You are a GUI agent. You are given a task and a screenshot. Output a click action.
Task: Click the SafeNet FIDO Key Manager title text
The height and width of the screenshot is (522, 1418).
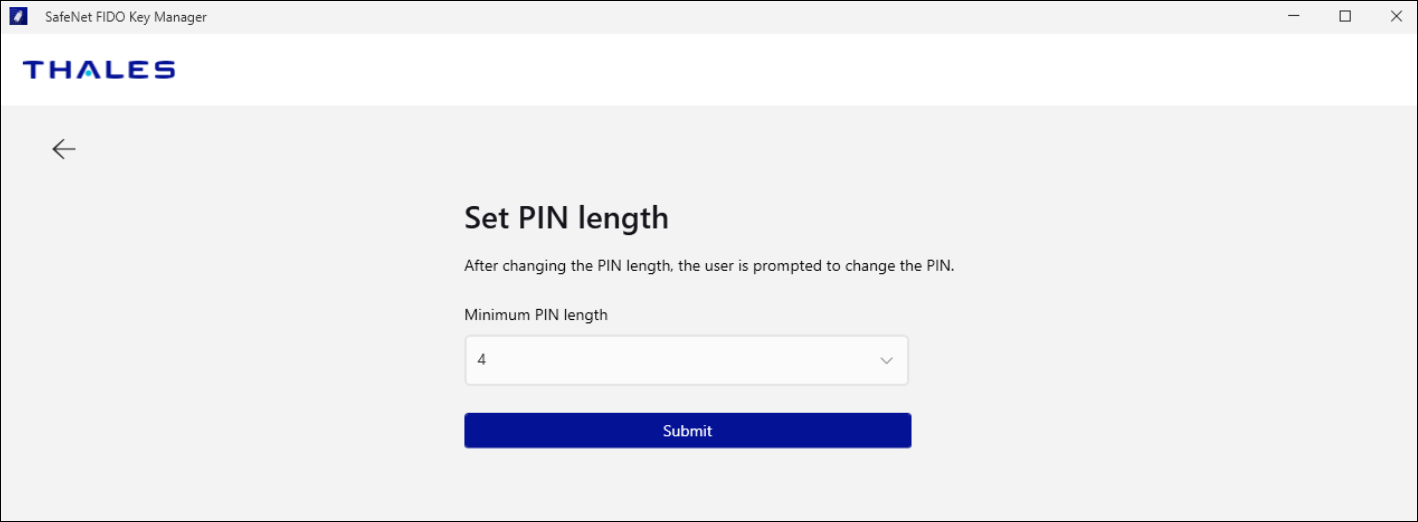pyautogui.click(x=126, y=17)
